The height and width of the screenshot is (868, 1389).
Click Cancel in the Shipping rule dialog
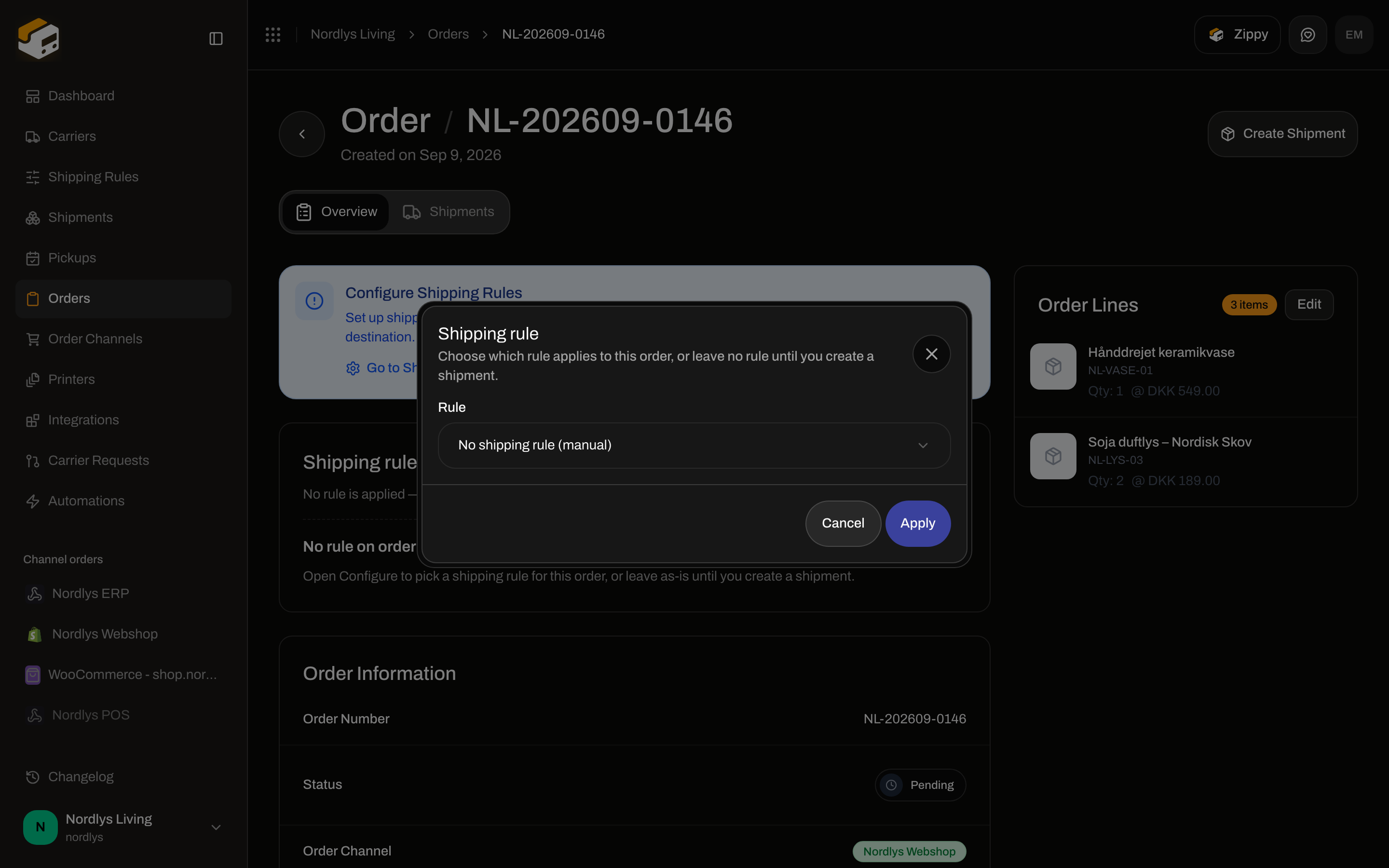843,524
